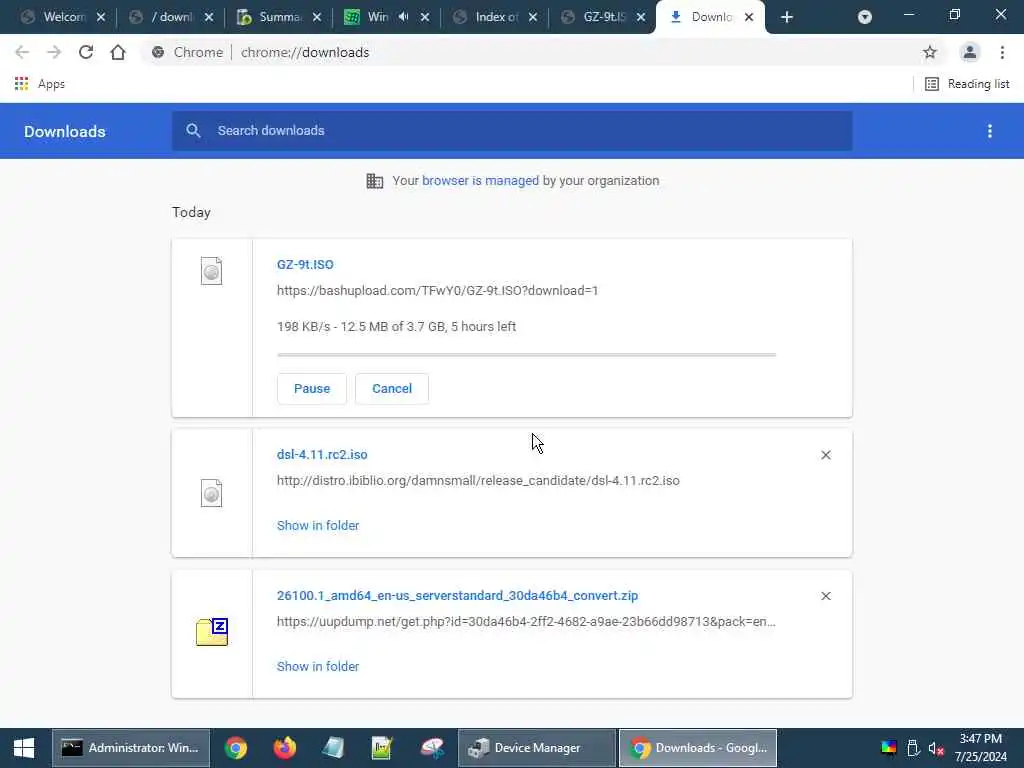
Task: Click the uupdump.net source URL text
Action: [526, 622]
